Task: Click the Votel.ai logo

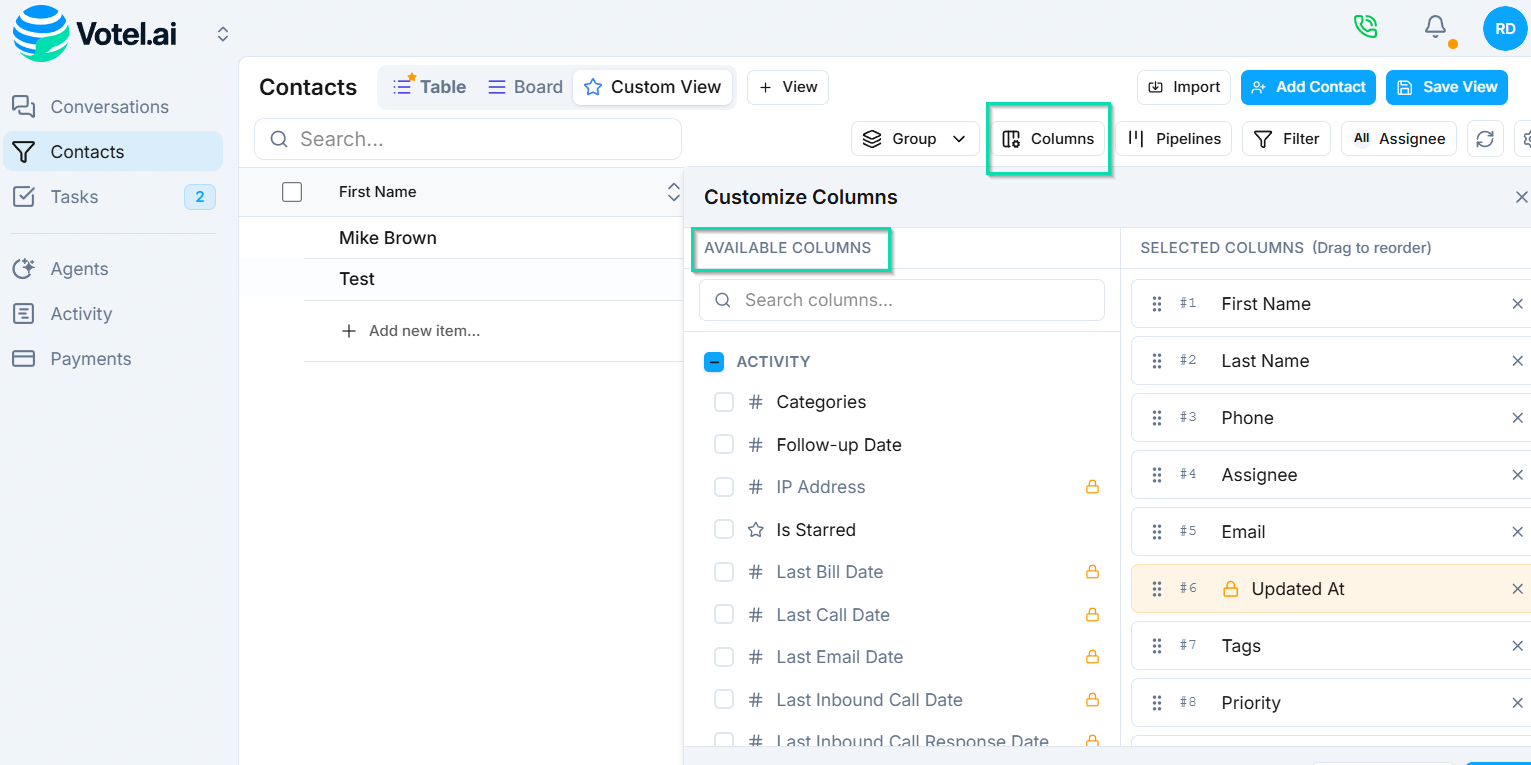Action: [95, 34]
